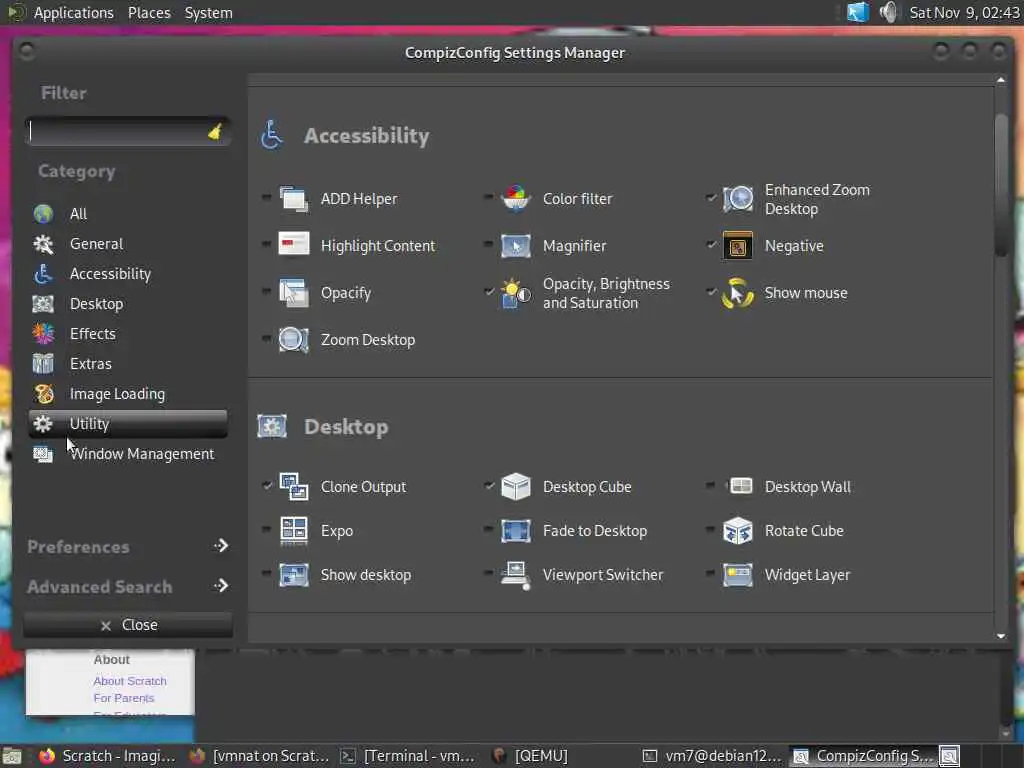Focus the Filter search input field

[127, 132]
